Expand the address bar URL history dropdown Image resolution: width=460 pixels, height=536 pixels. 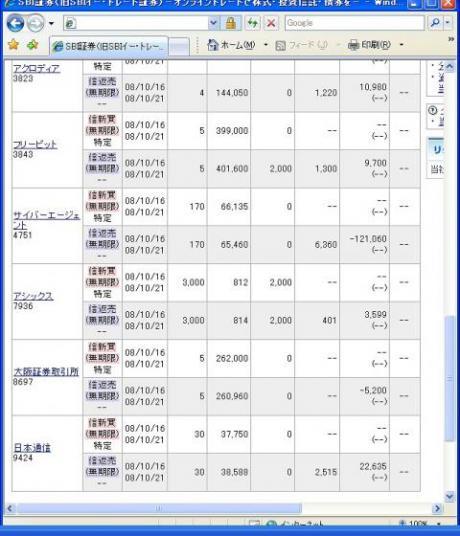[x=214, y=24]
